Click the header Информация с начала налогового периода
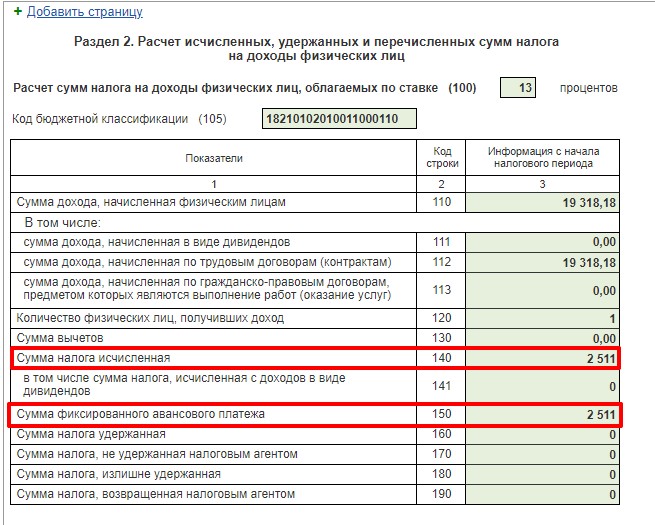Screen dimensions: 655x525 [543, 157]
